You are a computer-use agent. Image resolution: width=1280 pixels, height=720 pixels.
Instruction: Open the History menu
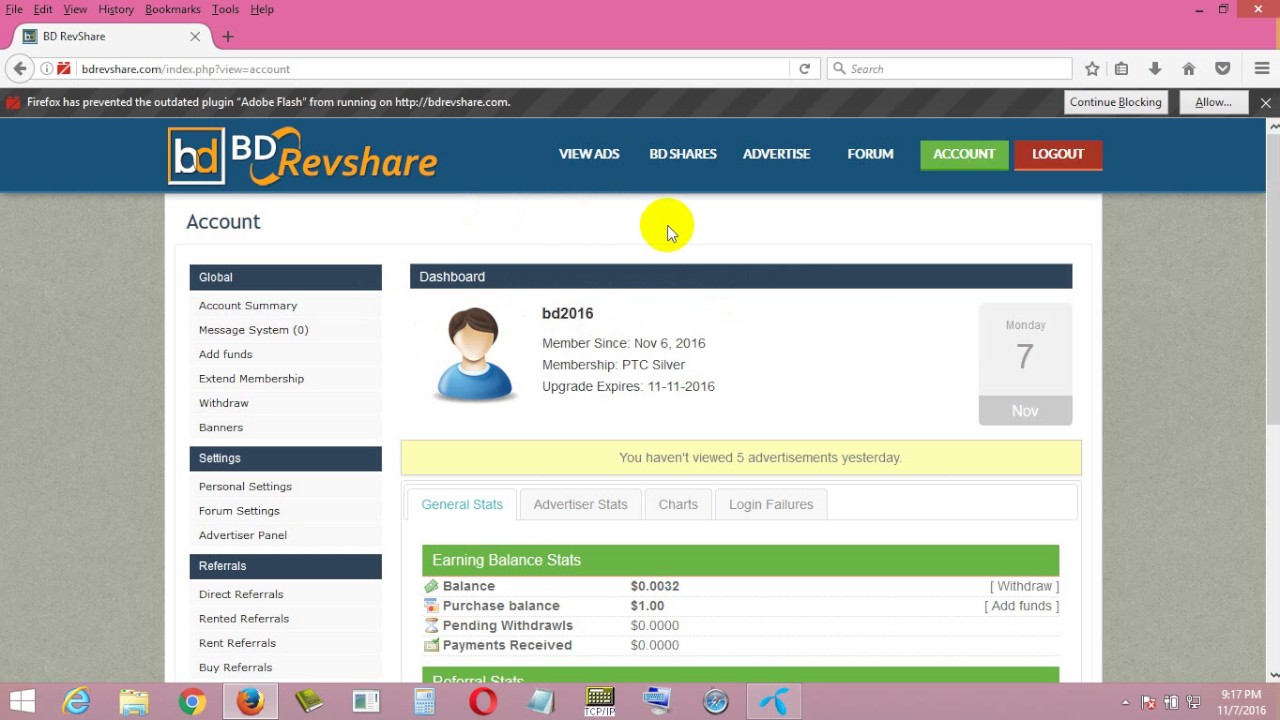click(116, 9)
